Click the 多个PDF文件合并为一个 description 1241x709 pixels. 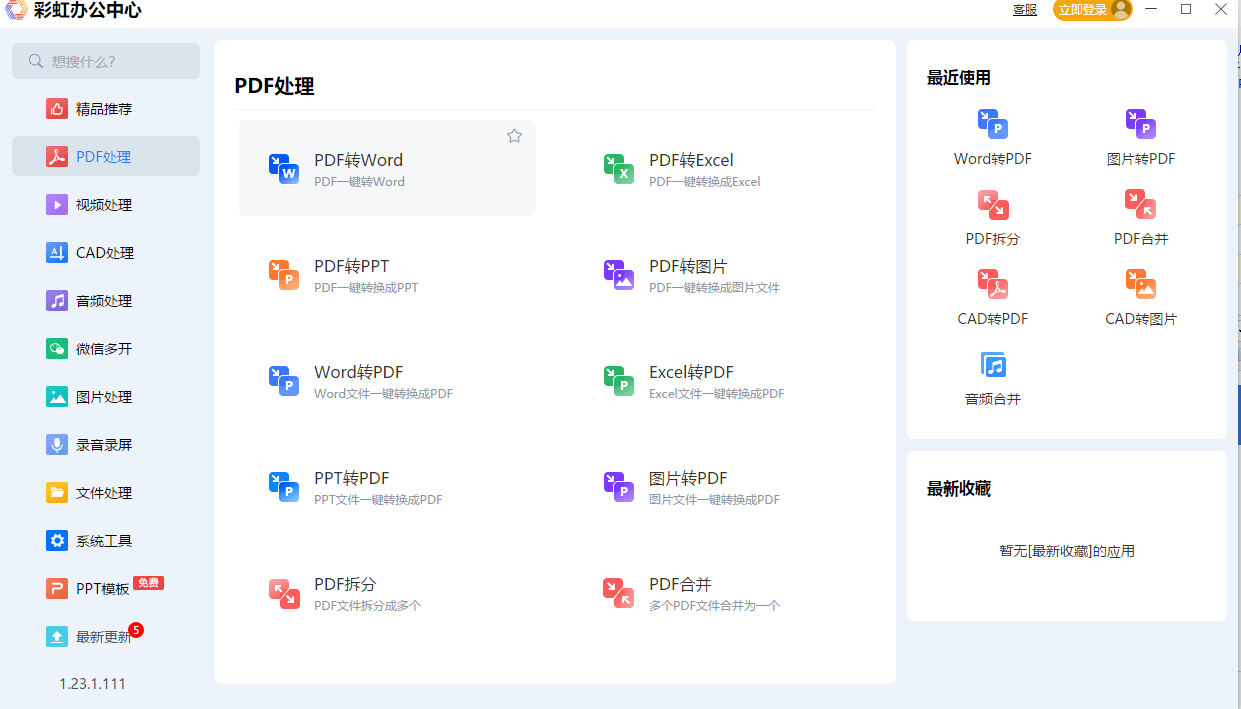tap(715, 606)
